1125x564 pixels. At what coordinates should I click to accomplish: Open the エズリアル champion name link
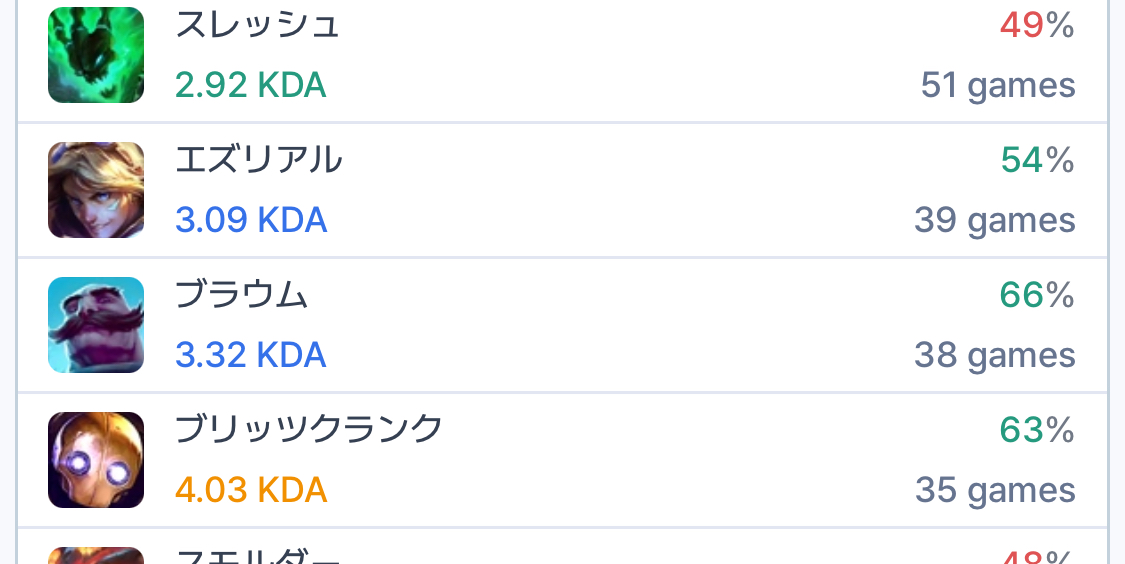click(x=259, y=160)
